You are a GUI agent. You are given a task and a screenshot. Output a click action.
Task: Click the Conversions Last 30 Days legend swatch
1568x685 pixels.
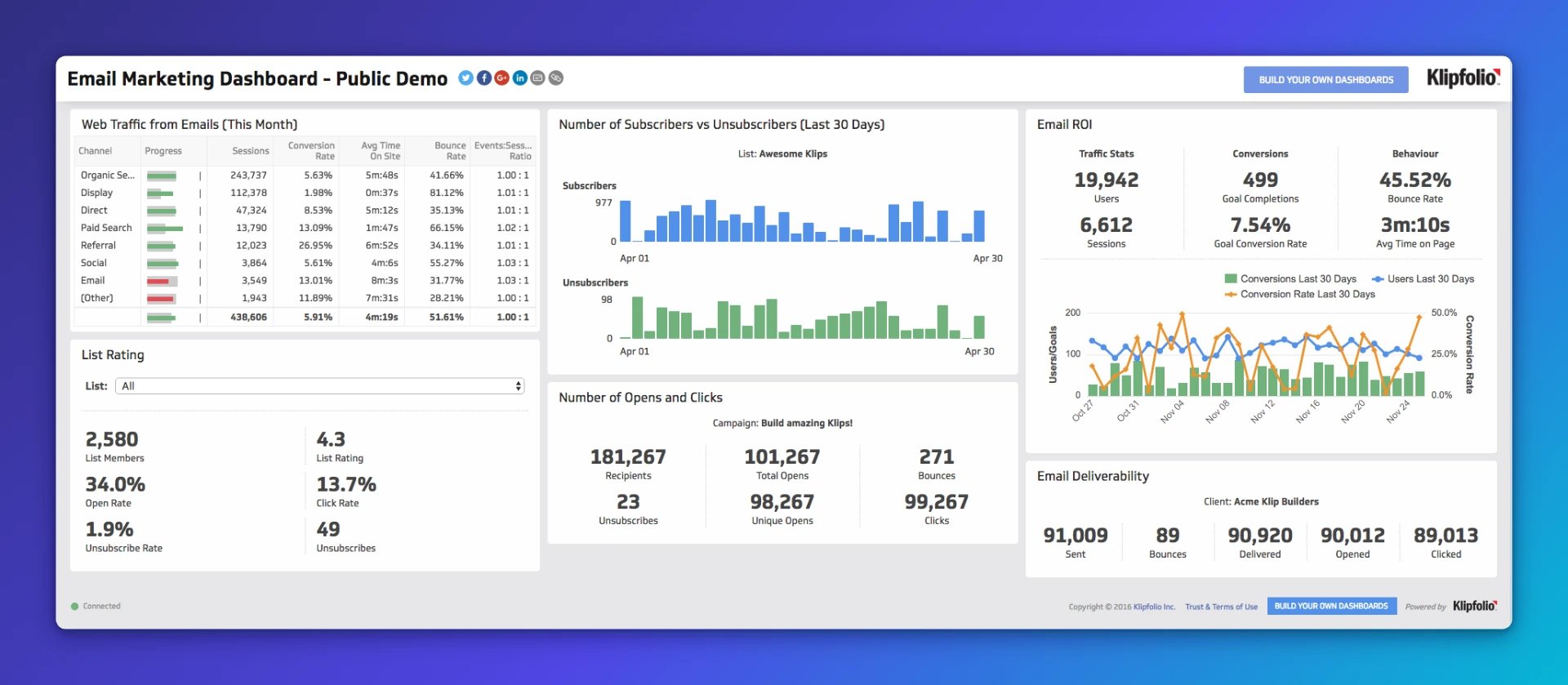1231,278
